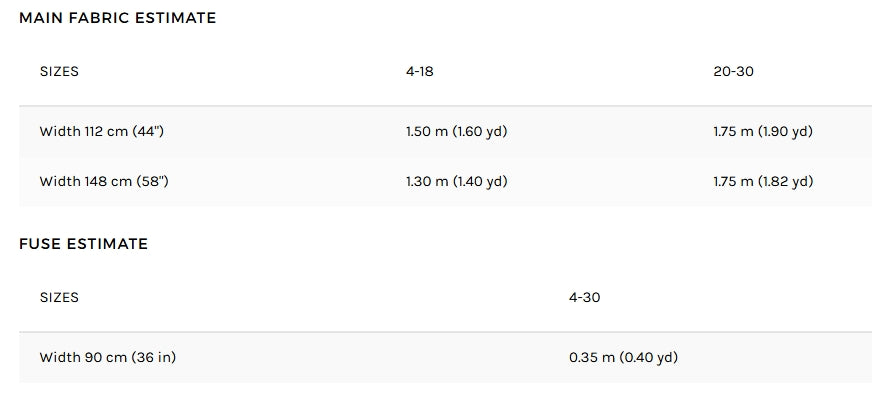The image size is (872, 399).
Task: Click the FUSE ESTIMATE heading
Action: (x=83, y=244)
